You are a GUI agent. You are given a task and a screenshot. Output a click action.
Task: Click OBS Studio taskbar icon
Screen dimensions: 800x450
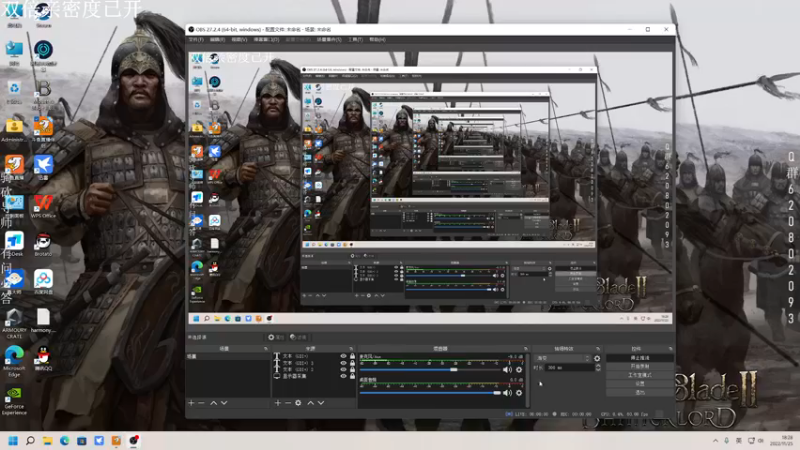134,440
